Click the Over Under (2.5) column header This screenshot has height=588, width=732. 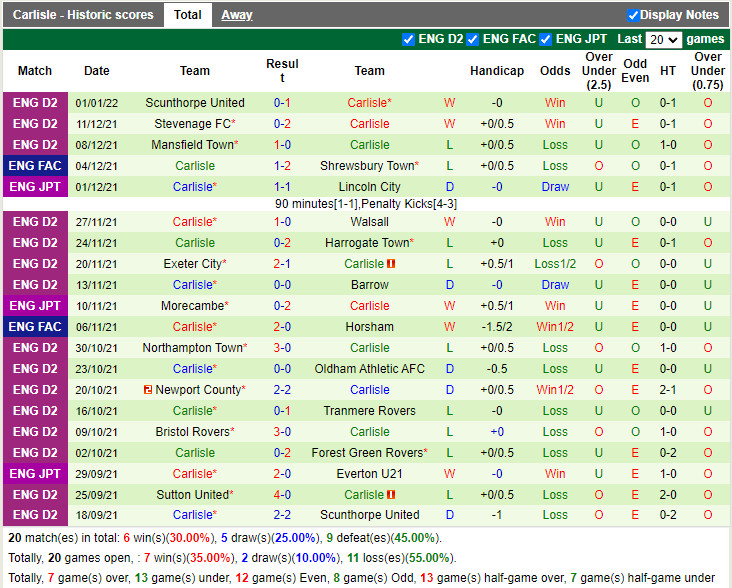click(x=598, y=71)
